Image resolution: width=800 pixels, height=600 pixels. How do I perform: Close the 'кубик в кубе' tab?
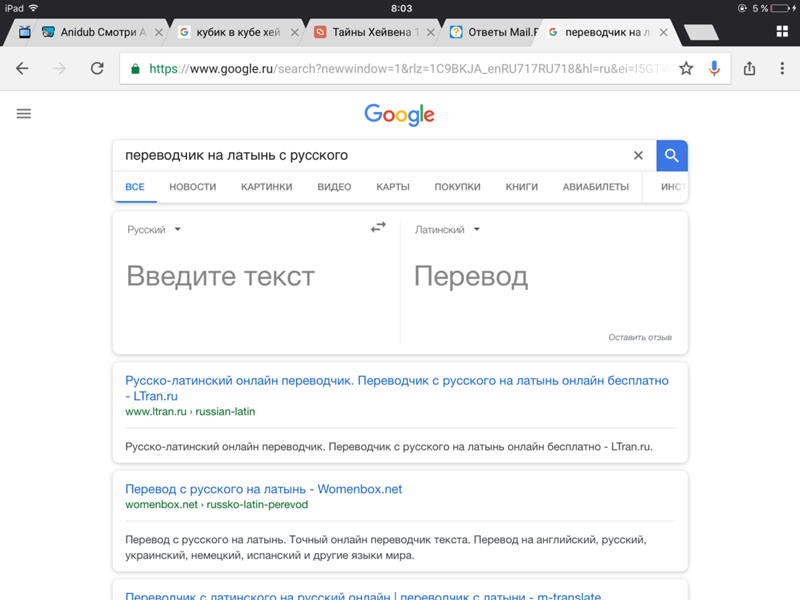tap(294, 32)
